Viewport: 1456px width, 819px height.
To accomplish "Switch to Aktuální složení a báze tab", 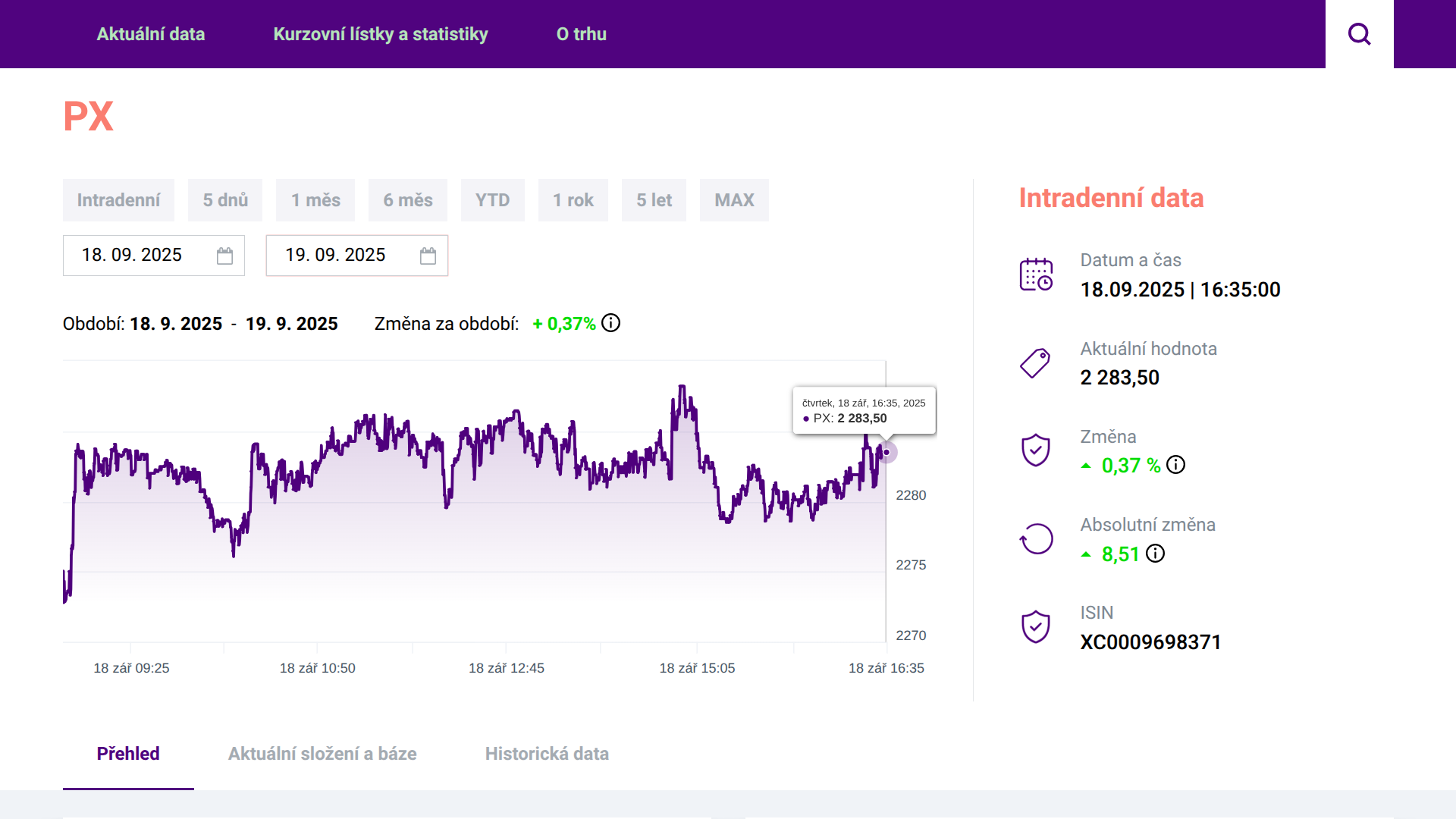I will tap(322, 754).
